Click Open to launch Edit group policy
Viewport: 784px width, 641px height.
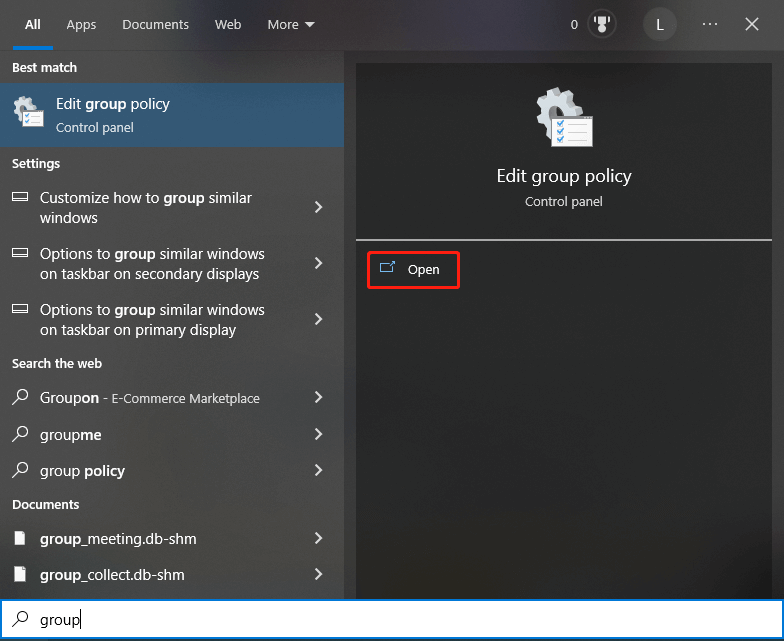coord(414,270)
